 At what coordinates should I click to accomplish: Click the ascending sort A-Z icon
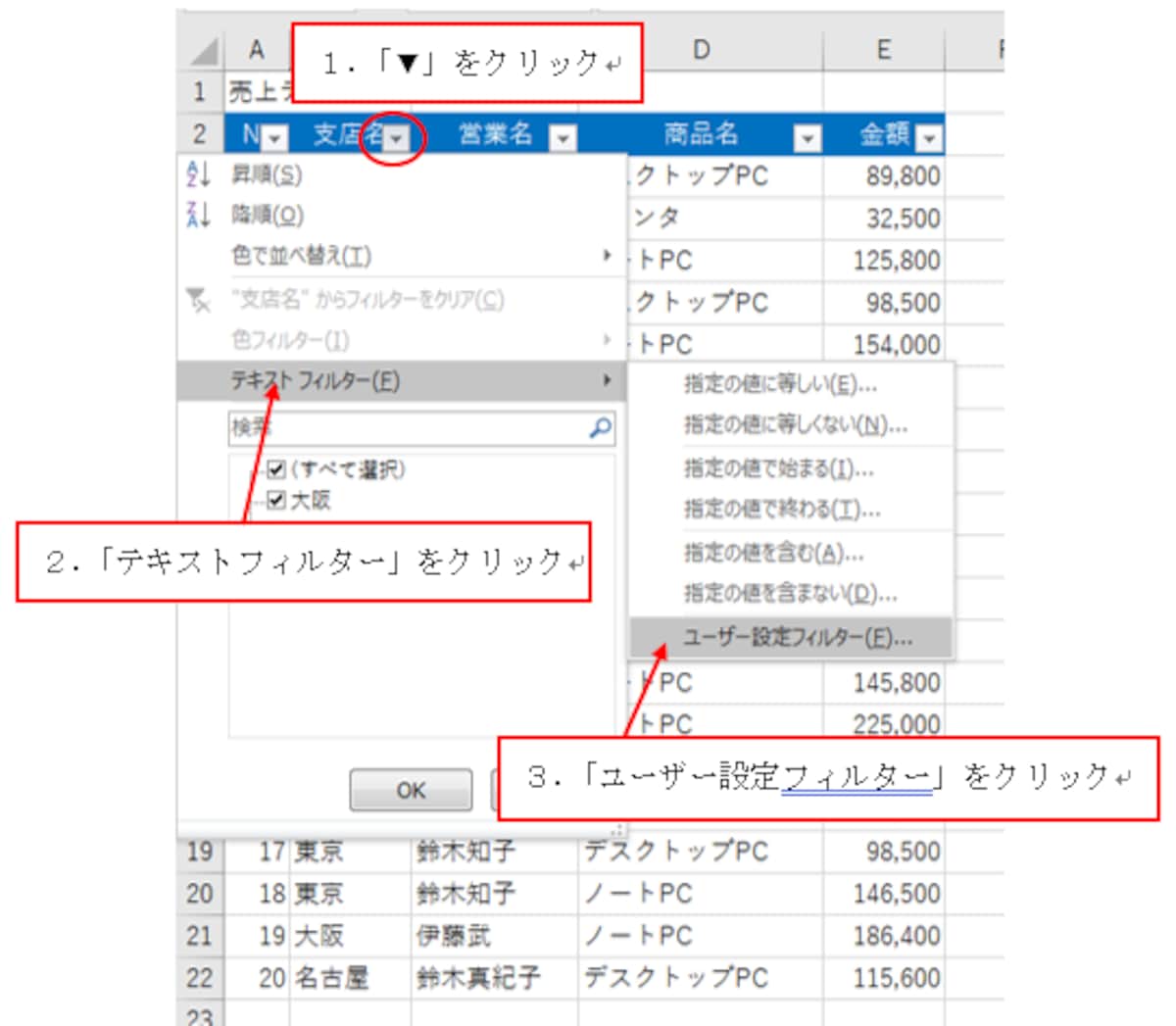click(198, 174)
